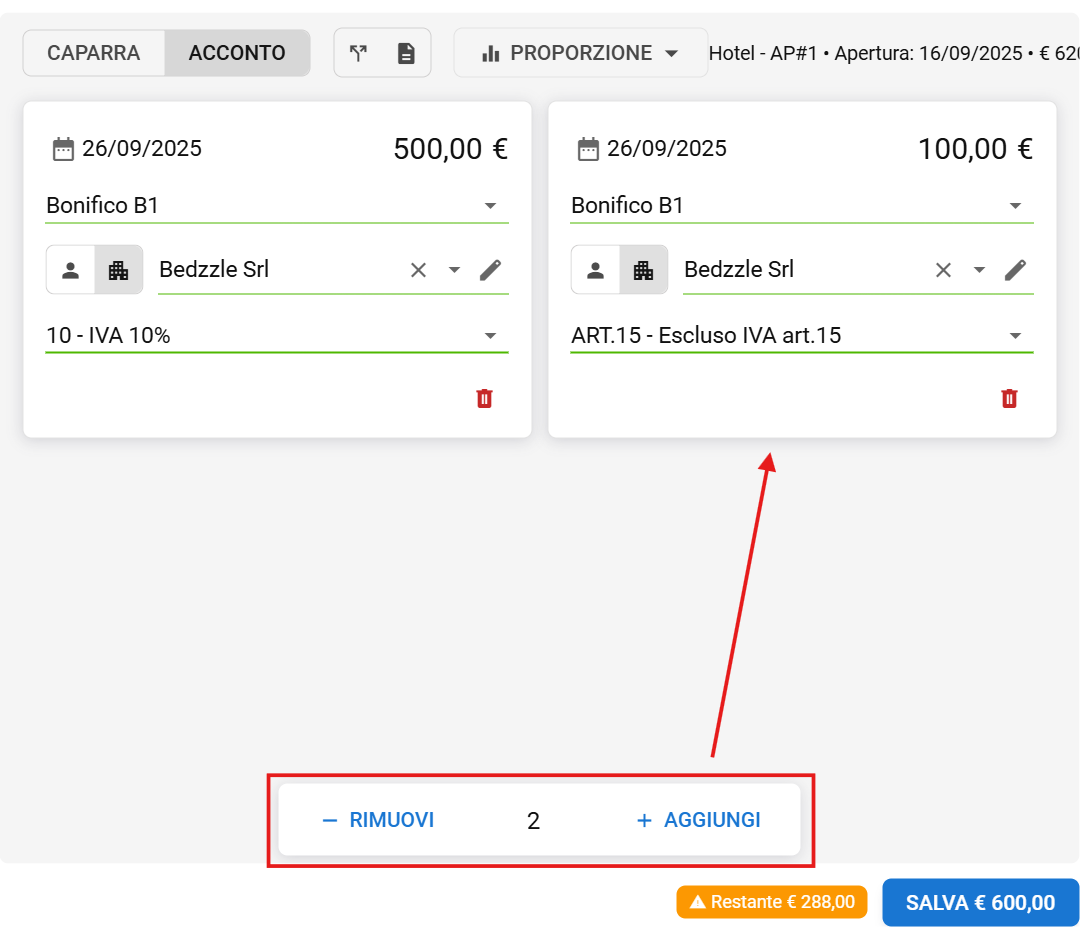The height and width of the screenshot is (941, 1087).
Task: Switch to the Caparra tab
Action: pyautogui.click(x=93, y=53)
